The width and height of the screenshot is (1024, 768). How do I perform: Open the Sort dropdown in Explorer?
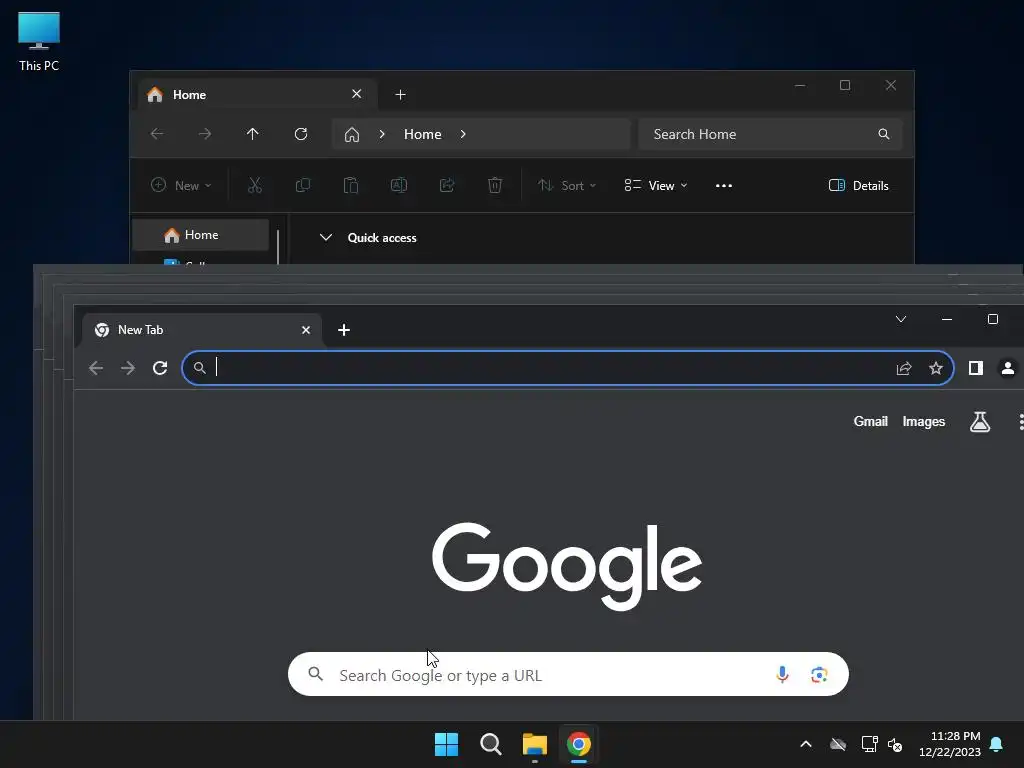567,185
